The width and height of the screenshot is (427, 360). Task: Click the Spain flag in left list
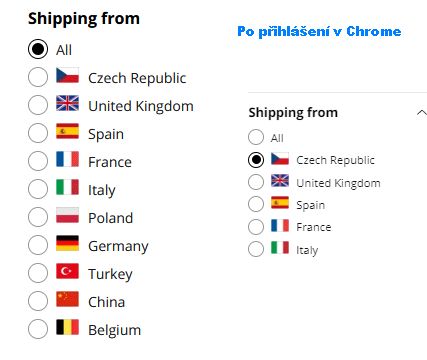coord(67,131)
